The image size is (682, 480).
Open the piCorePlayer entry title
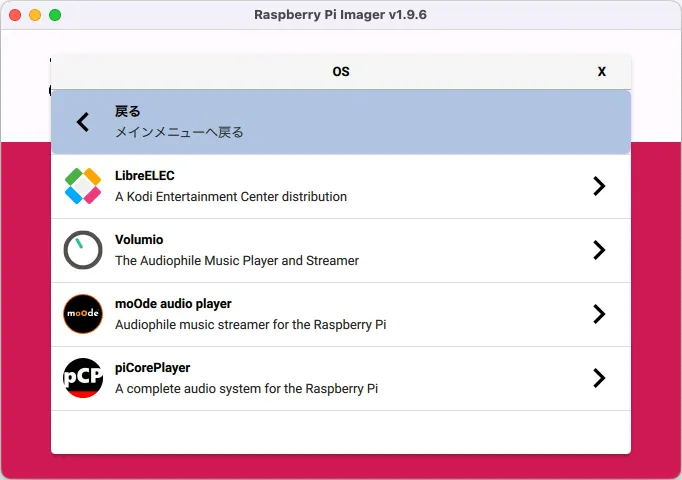pos(152,368)
